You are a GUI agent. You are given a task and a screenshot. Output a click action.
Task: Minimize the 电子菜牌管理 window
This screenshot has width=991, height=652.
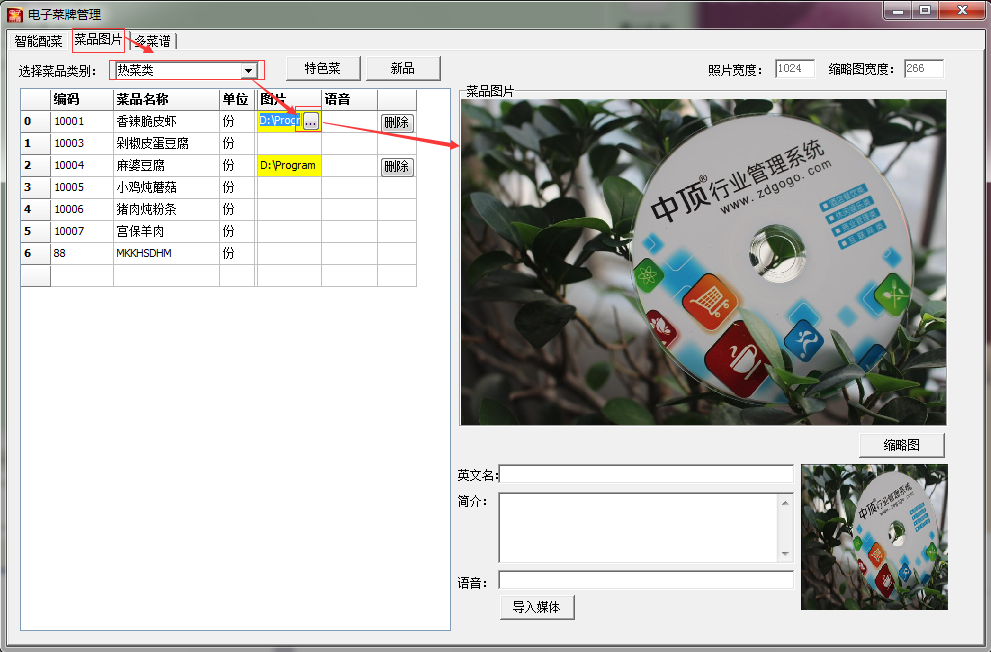(897, 10)
